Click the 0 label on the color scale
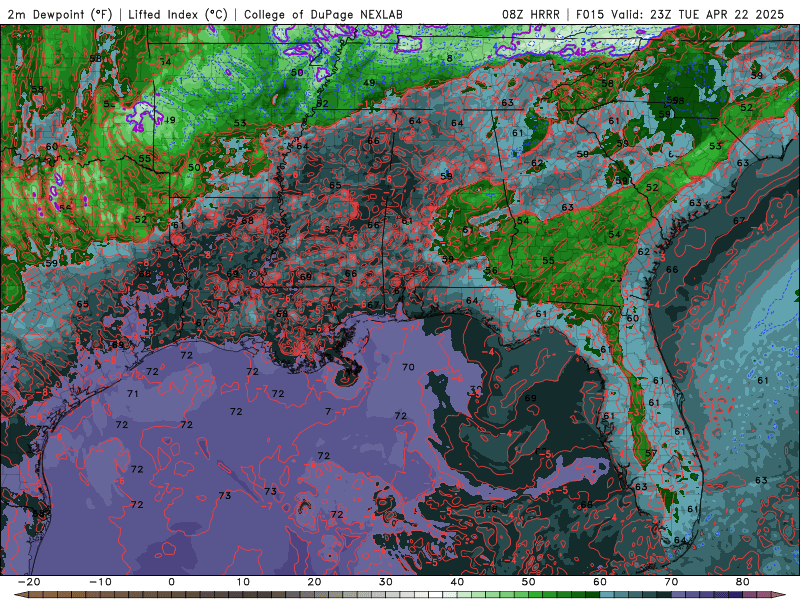 point(171,582)
